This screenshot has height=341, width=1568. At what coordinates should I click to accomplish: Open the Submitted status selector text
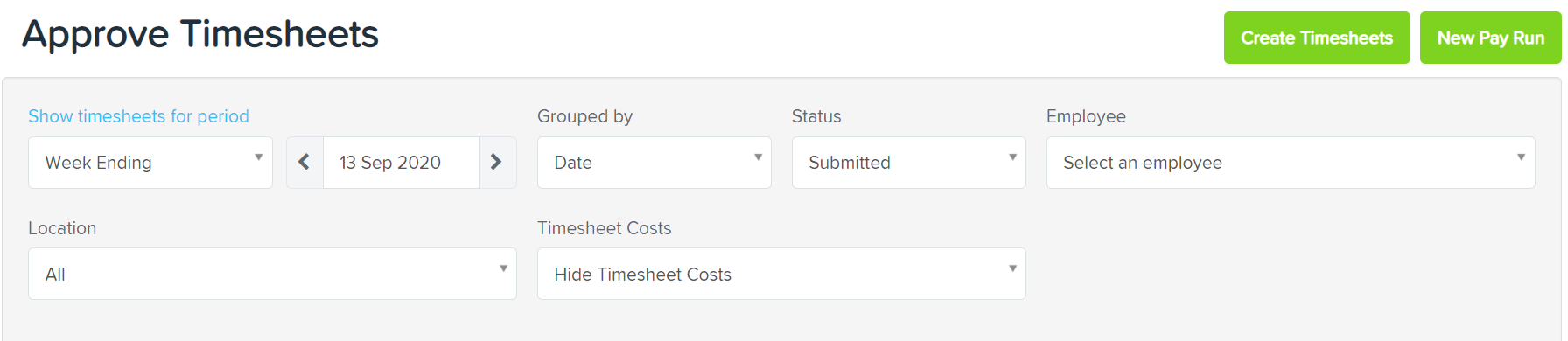[x=850, y=163]
